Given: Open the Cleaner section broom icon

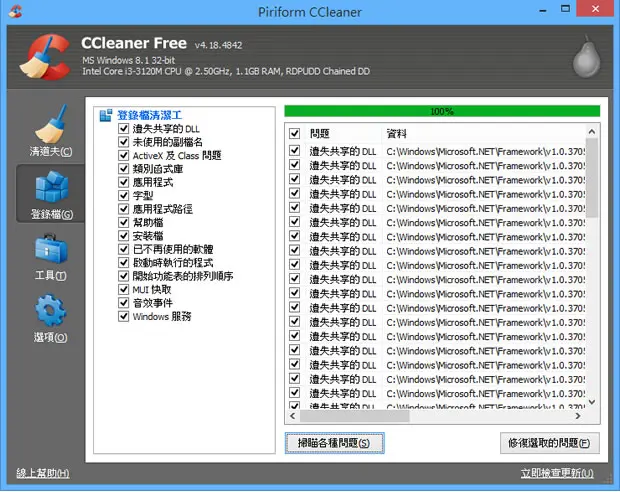Looking at the screenshot, I should [x=50, y=124].
